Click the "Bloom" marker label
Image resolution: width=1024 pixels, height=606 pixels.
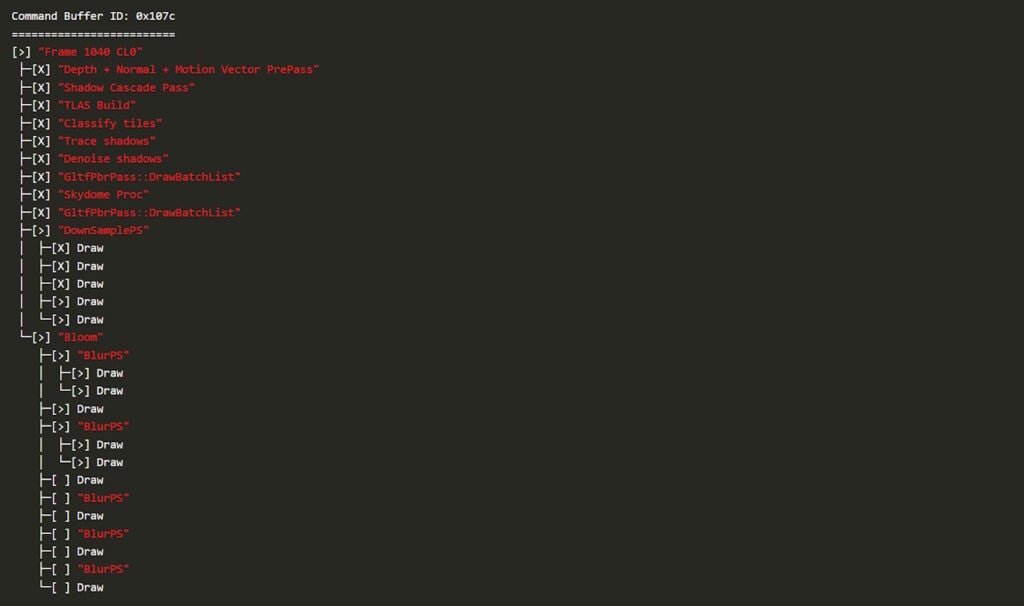80,337
